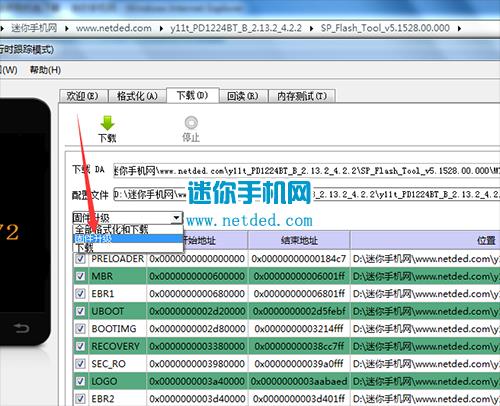
Task: Toggle the UBOOT checkbox
Action: [80, 311]
